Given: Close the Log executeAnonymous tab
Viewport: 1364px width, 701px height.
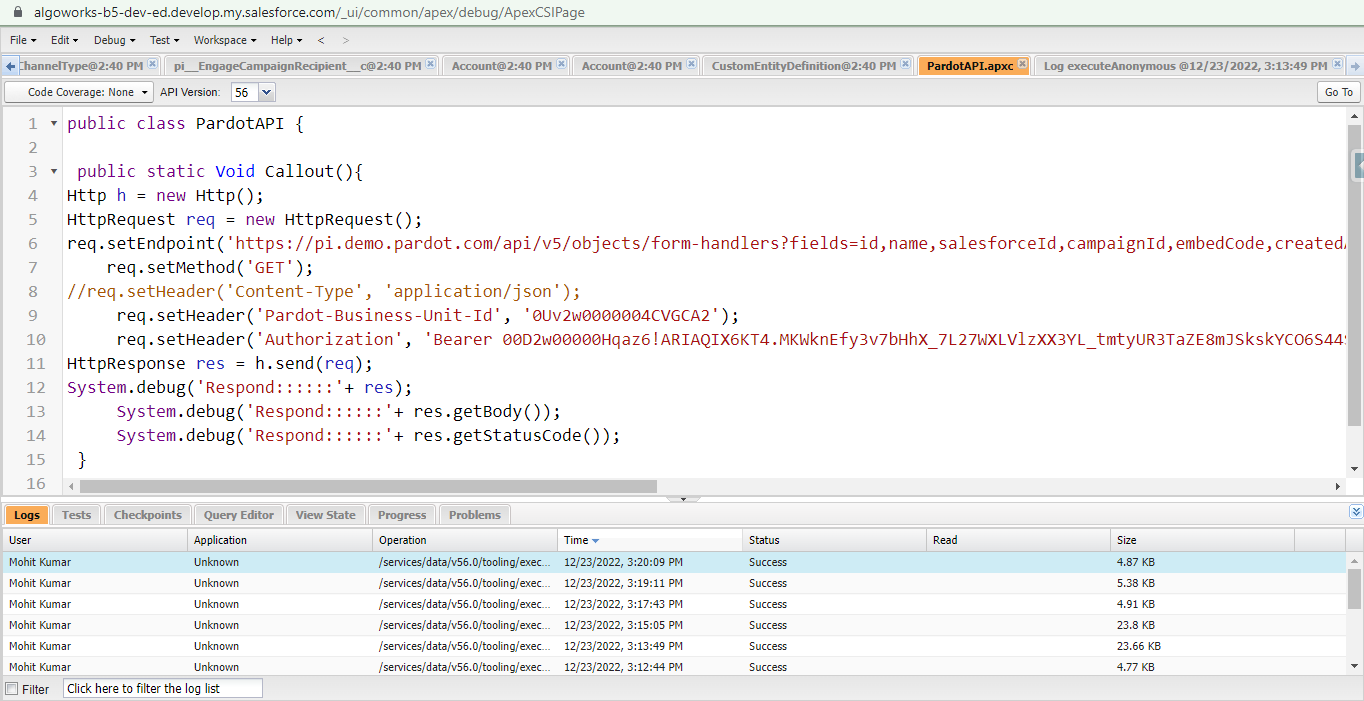Looking at the screenshot, I should (1337, 64).
